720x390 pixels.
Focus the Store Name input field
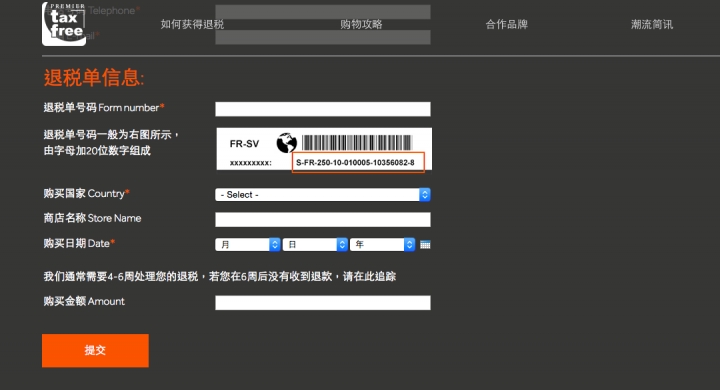323,220
